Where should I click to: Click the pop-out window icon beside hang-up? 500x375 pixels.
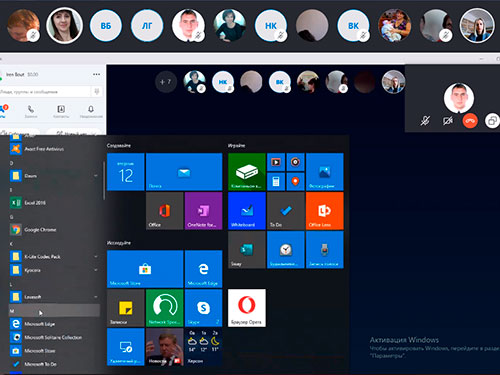pyautogui.click(x=492, y=121)
